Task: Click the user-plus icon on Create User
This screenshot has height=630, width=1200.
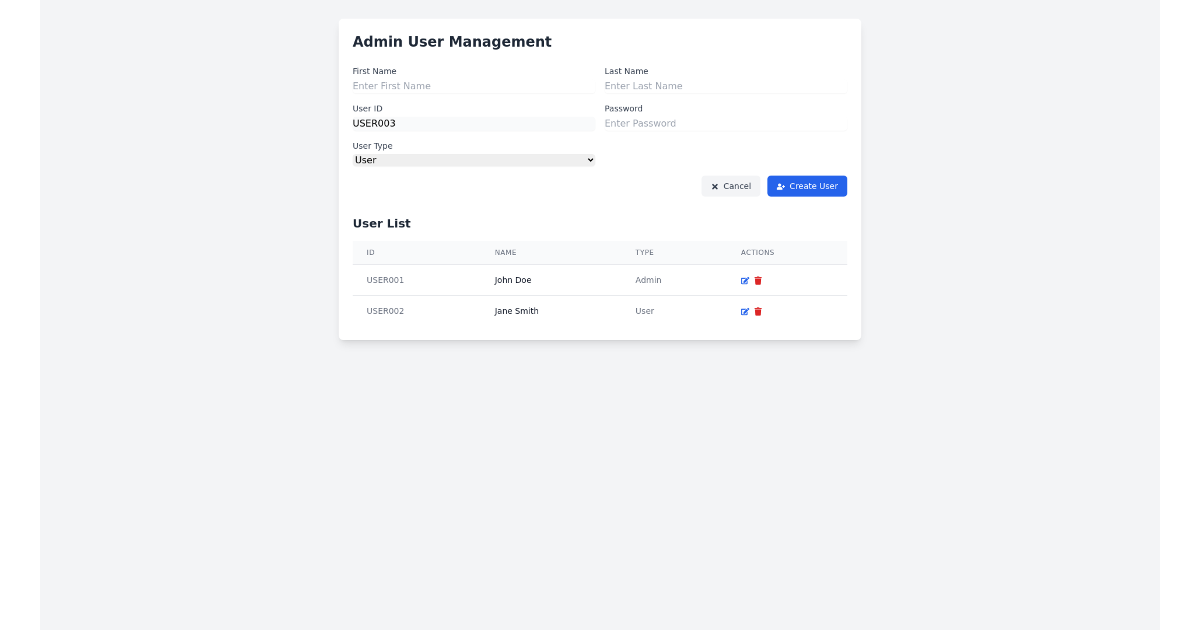Action: [781, 186]
